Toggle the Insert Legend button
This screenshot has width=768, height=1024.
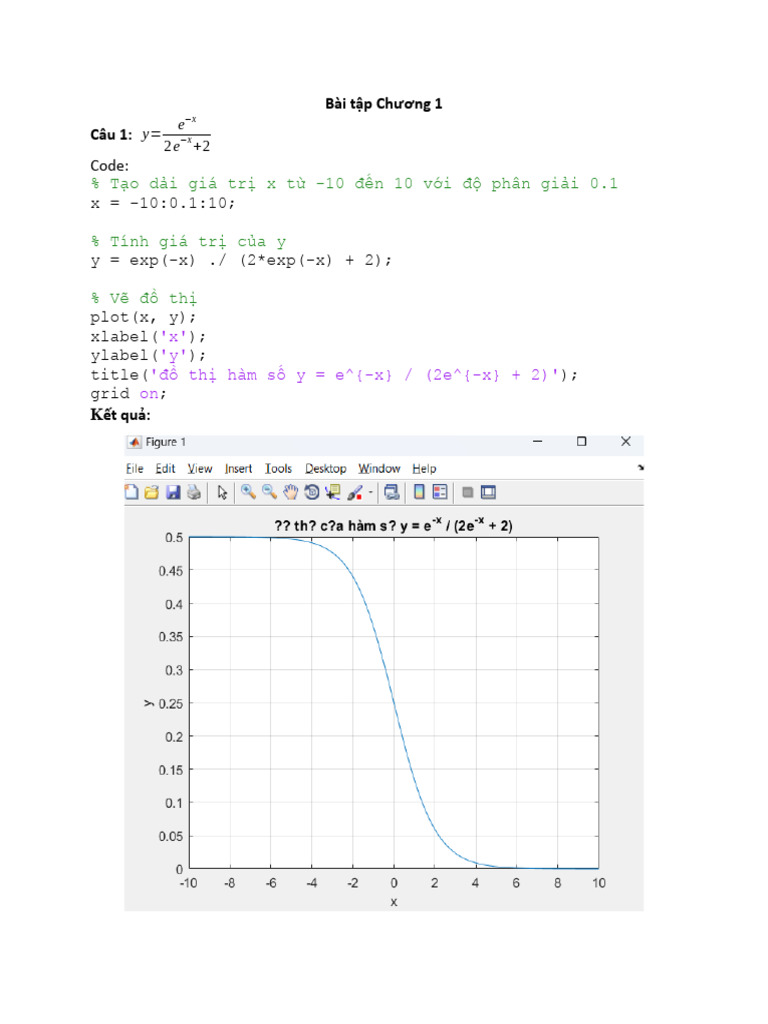pyautogui.click(x=441, y=492)
